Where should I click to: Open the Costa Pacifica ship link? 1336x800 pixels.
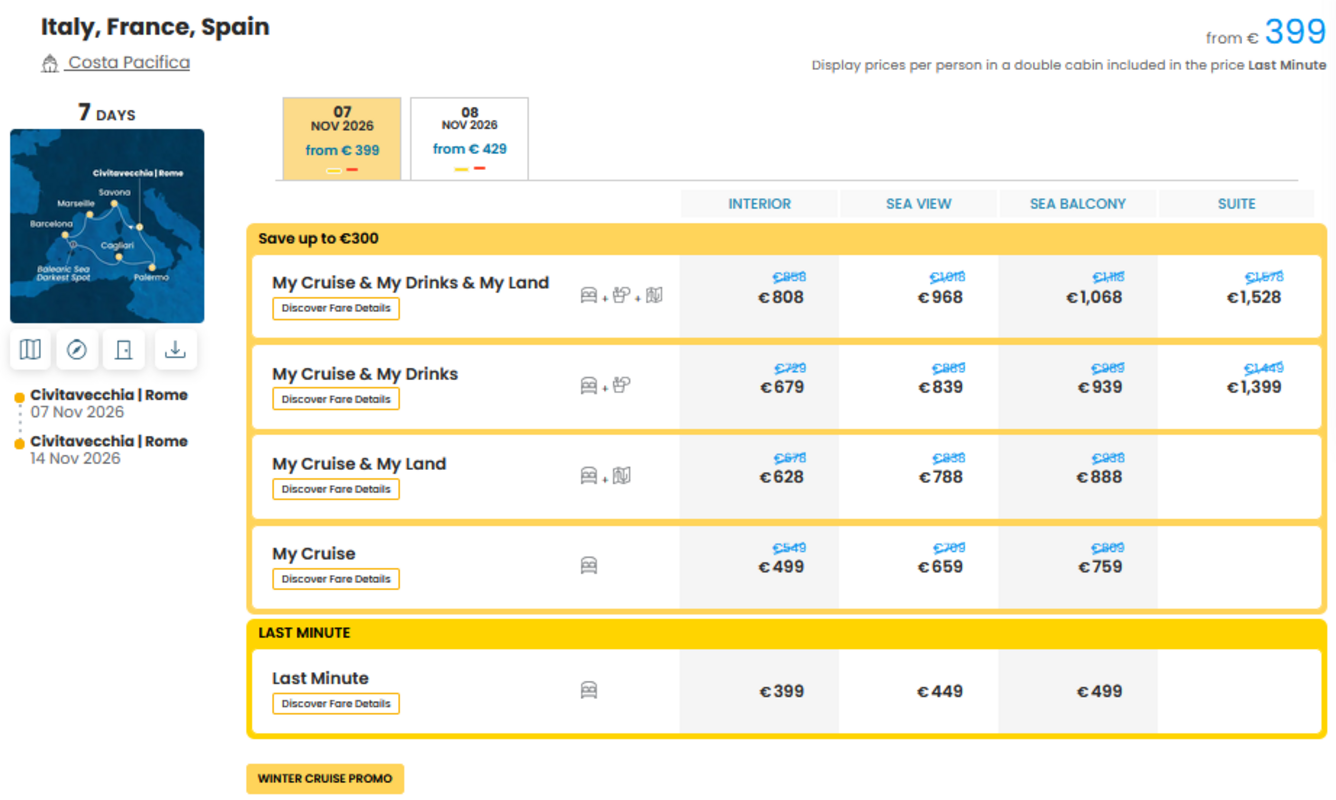click(128, 62)
